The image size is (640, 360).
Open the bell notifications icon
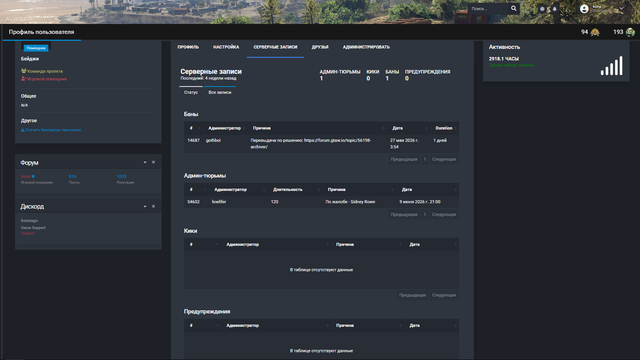pos(554,9)
